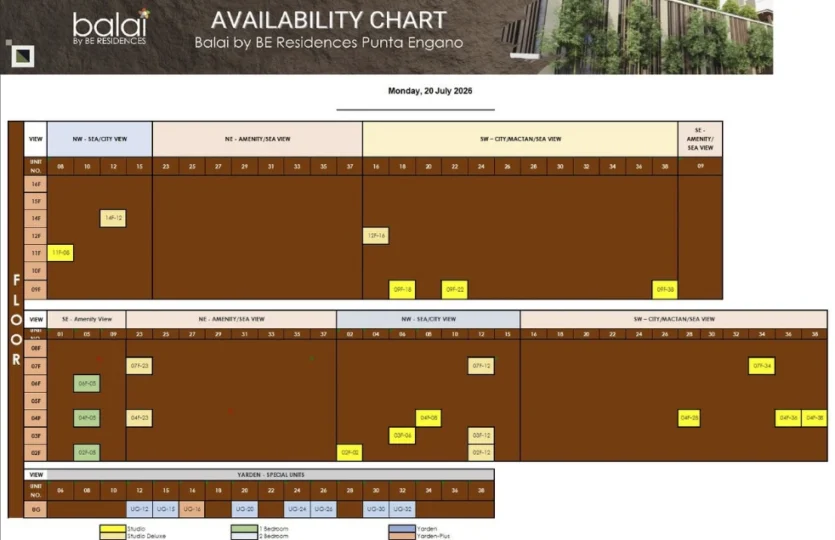Select Yarden unit UG-30
This screenshot has height=540, width=835.
pos(375,509)
